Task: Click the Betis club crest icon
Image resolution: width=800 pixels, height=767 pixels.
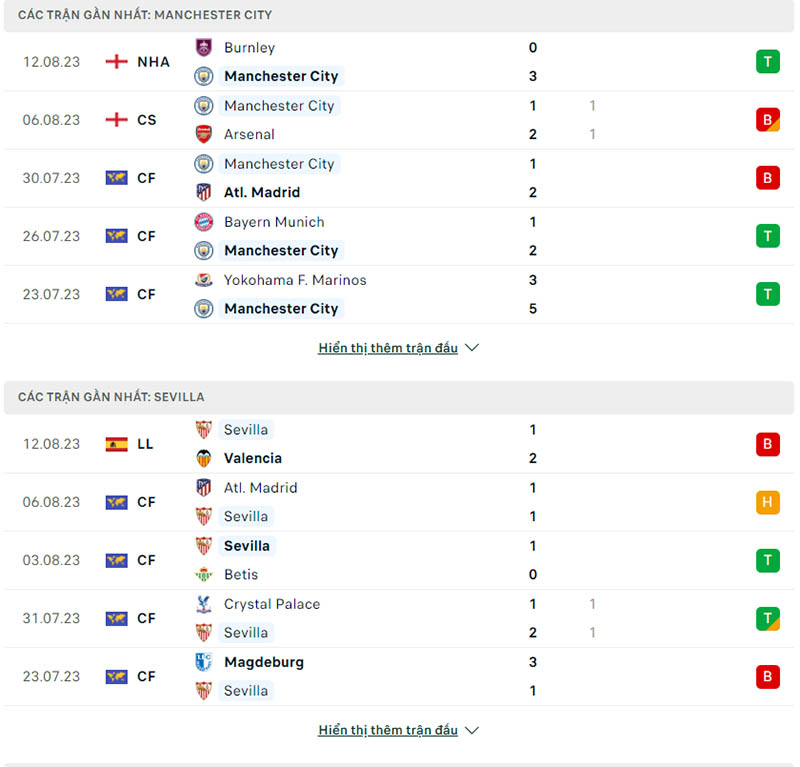Action: point(204,574)
